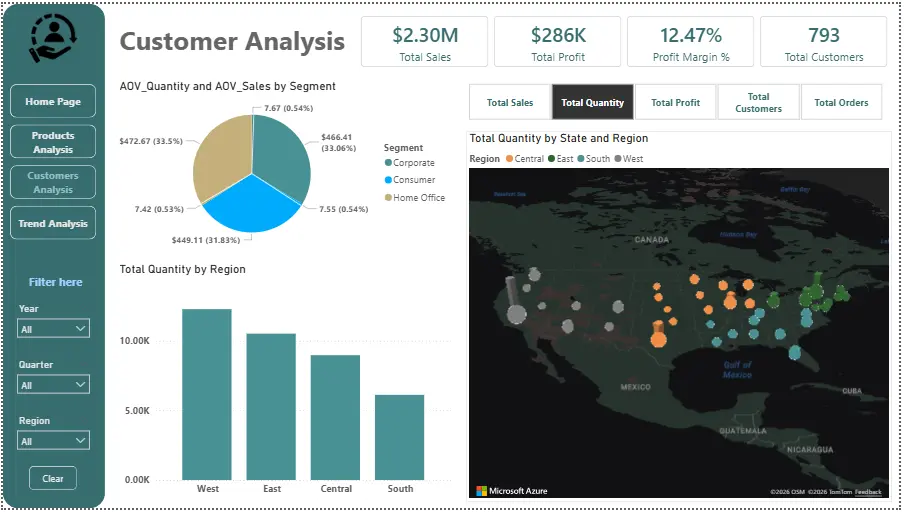Viewport: 904px width, 512px height.
Task: Click the $472.67 (33.5%) pie label
Action: coord(151,141)
